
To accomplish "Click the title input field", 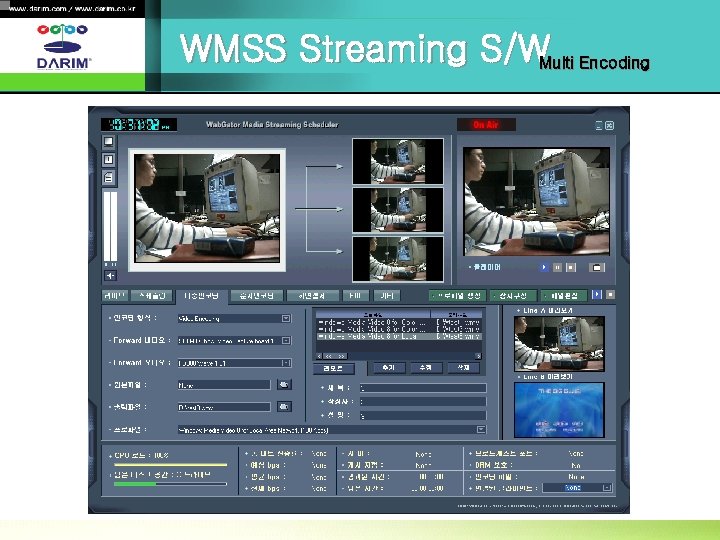I will pos(423,388).
